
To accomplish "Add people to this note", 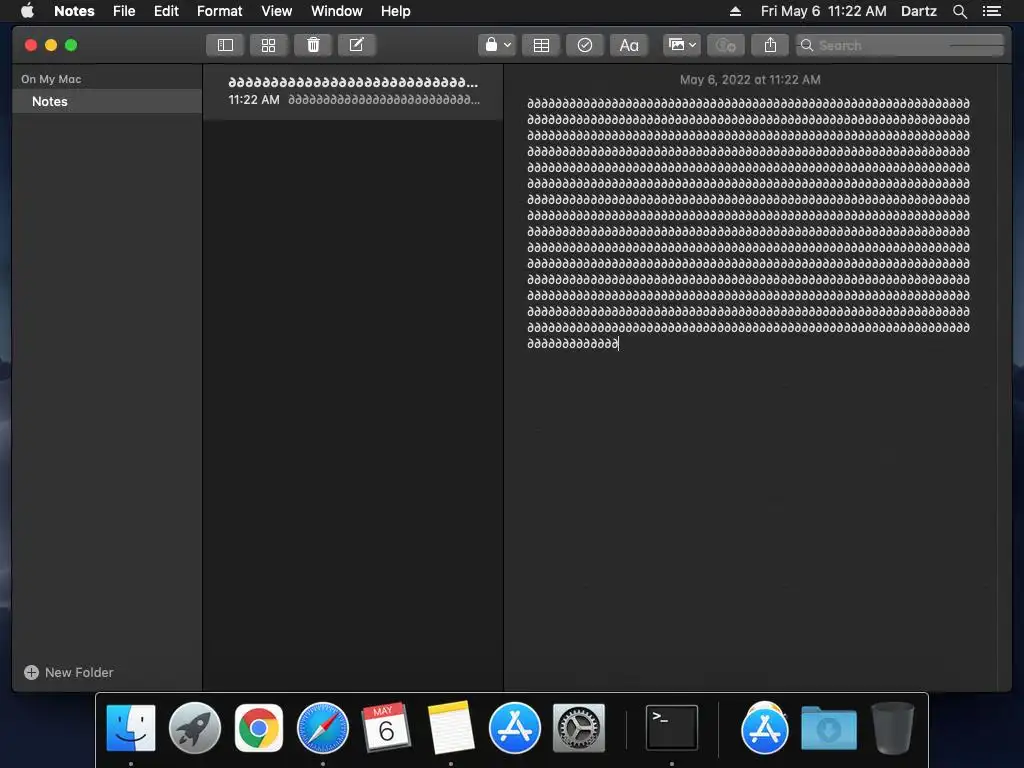I will point(726,45).
